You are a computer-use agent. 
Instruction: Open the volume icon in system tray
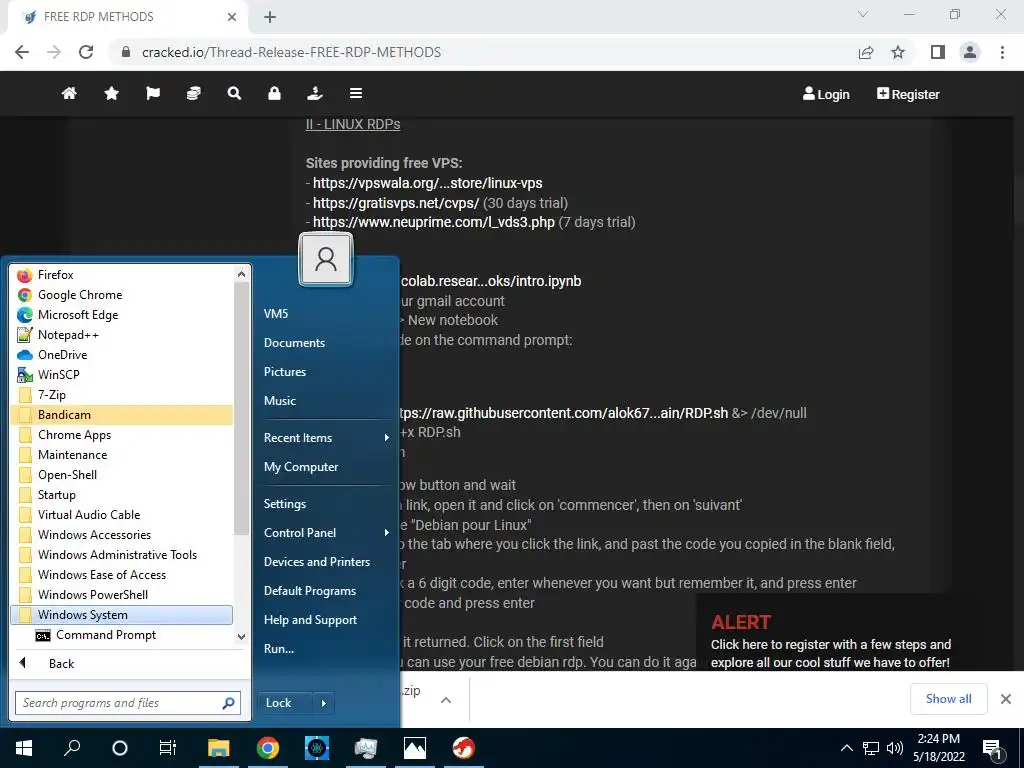(895, 748)
